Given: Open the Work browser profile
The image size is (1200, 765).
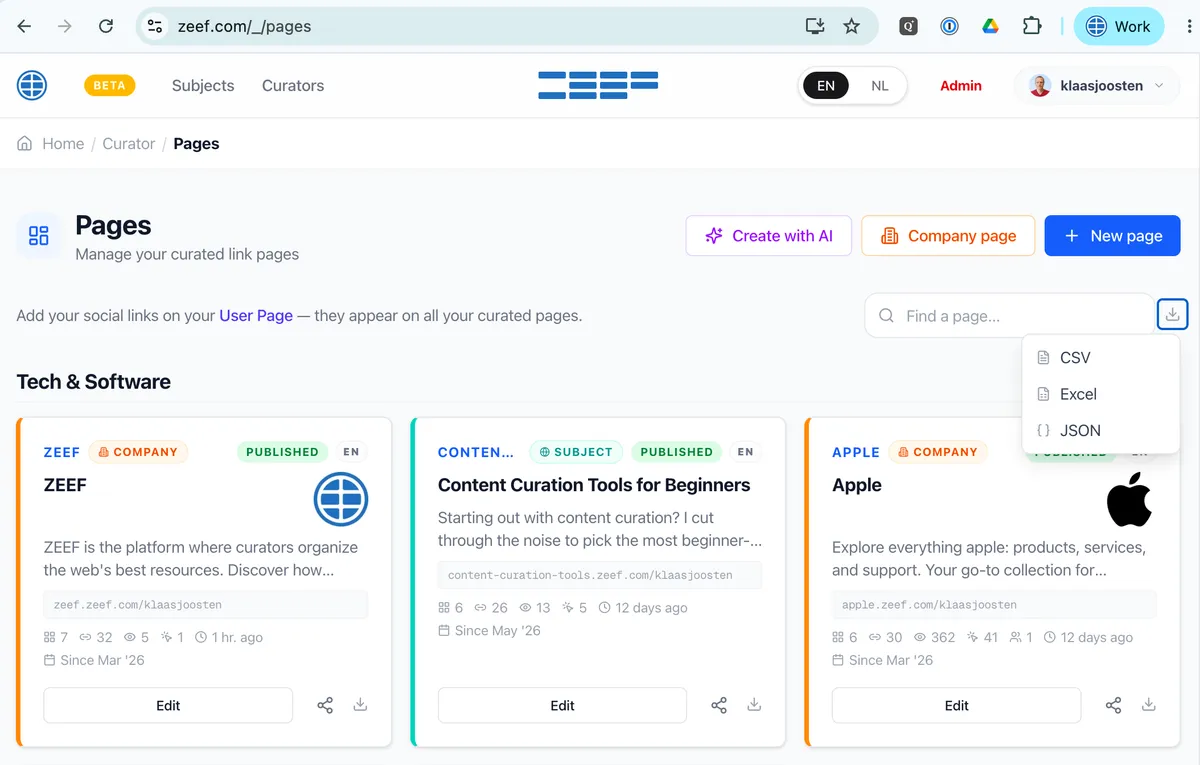Looking at the screenshot, I should pos(1119,27).
